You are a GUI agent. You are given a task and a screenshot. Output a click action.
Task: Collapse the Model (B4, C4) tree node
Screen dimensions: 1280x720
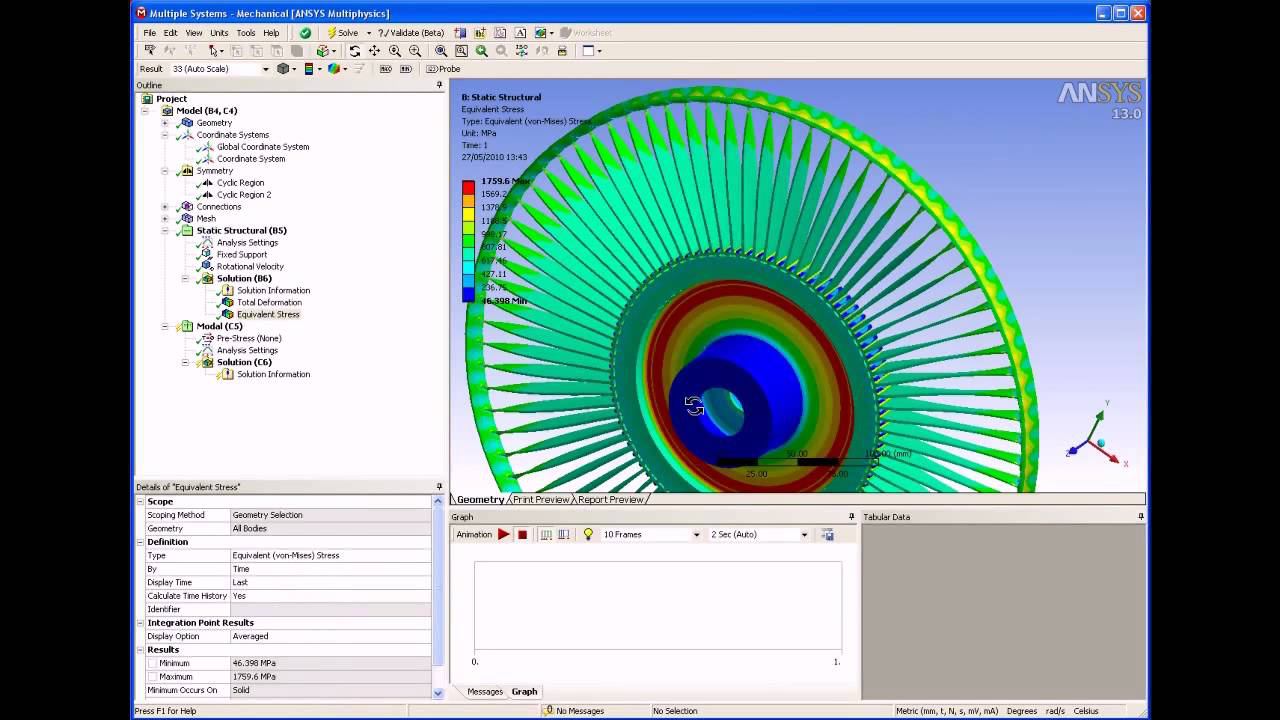pyautogui.click(x=146, y=111)
